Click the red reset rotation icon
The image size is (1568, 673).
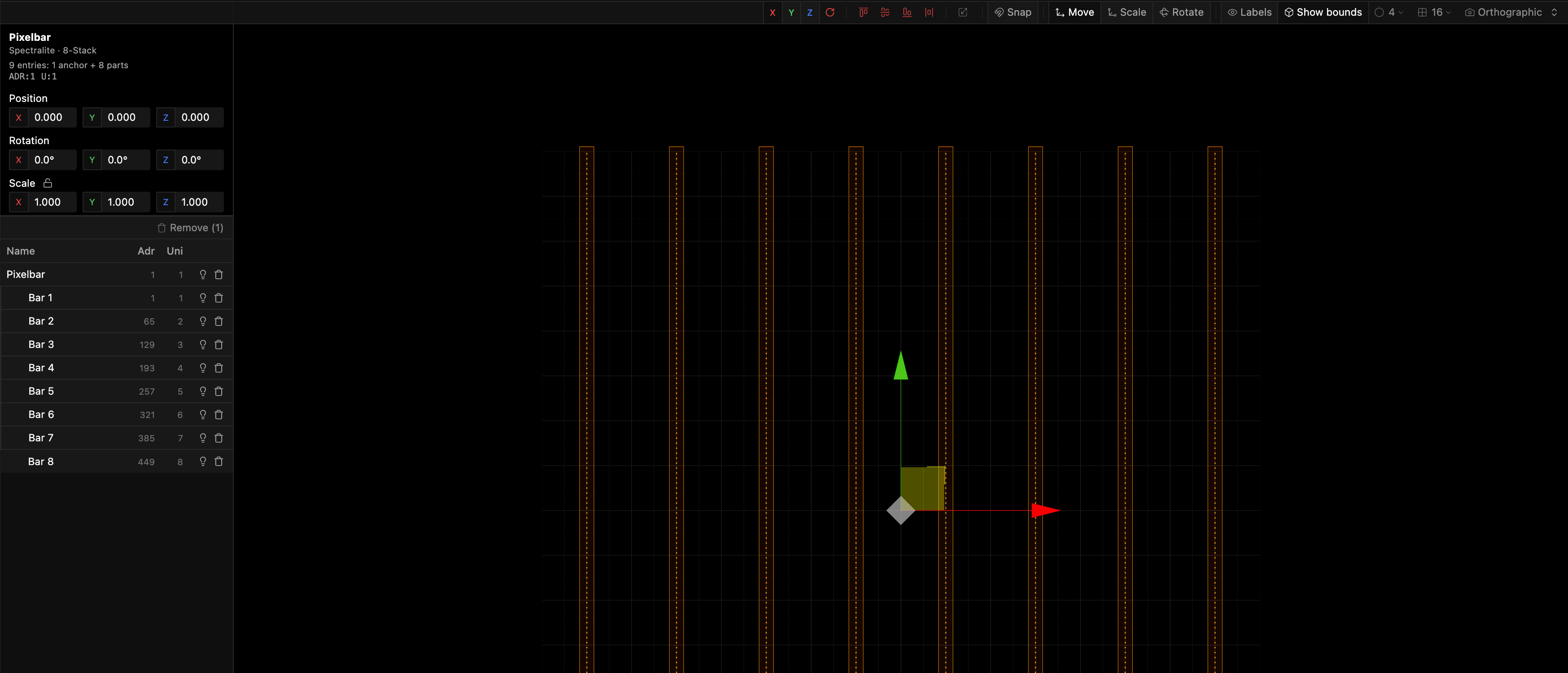[830, 12]
